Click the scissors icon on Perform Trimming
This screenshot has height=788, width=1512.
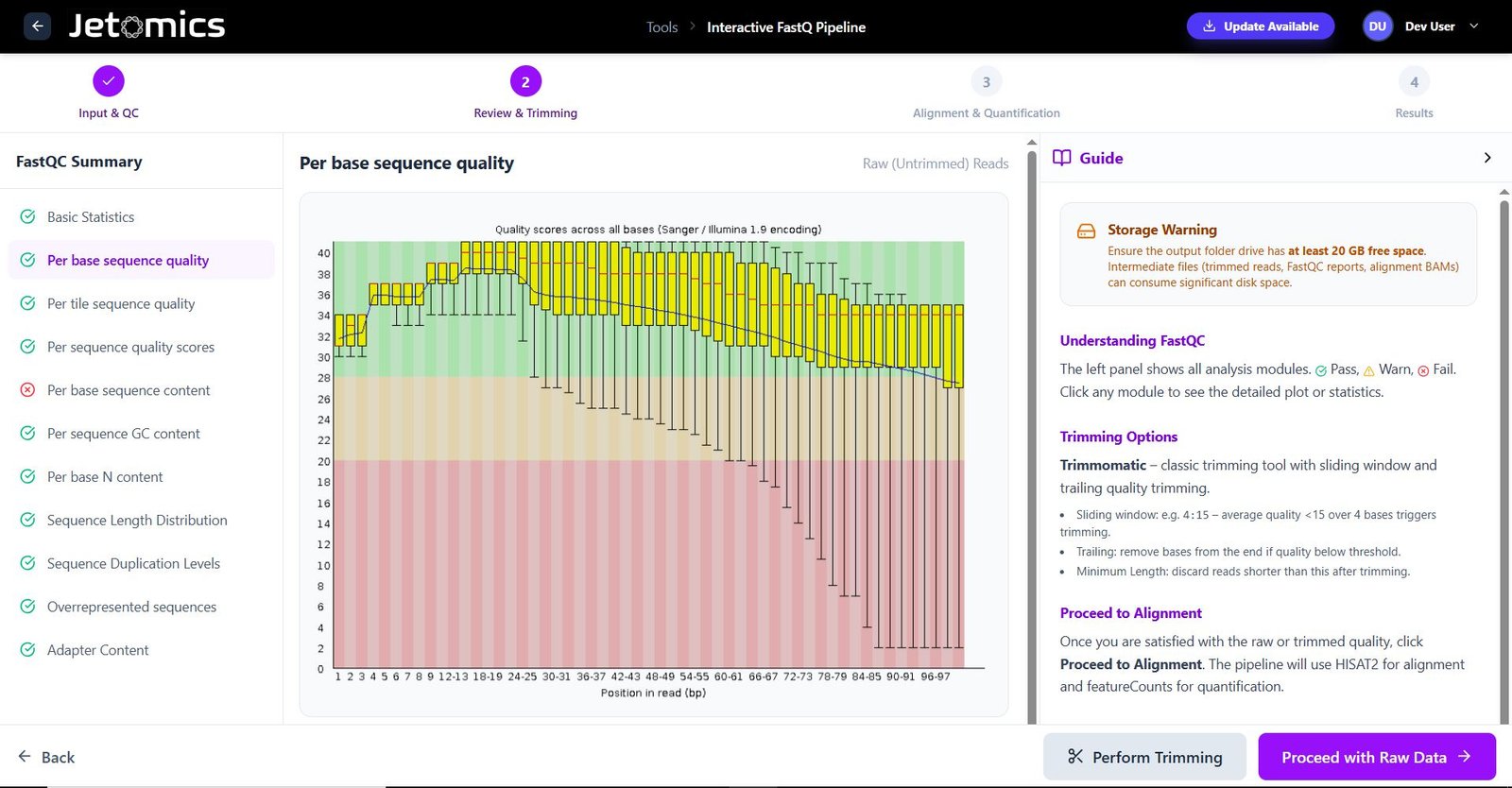[1075, 757]
